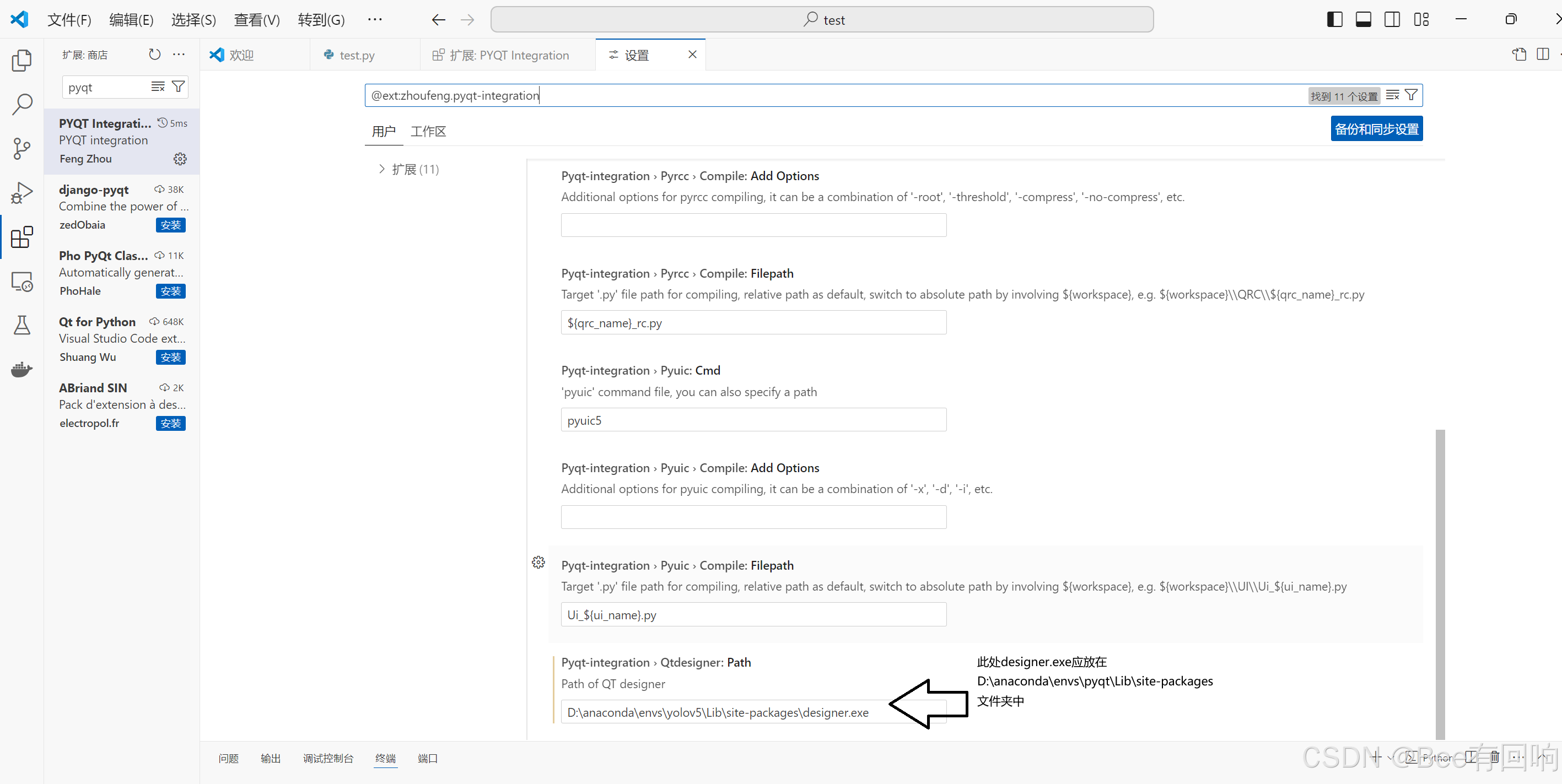Open filter dropdown in extensions search
Image resolution: width=1562 pixels, height=784 pixels.
click(178, 86)
